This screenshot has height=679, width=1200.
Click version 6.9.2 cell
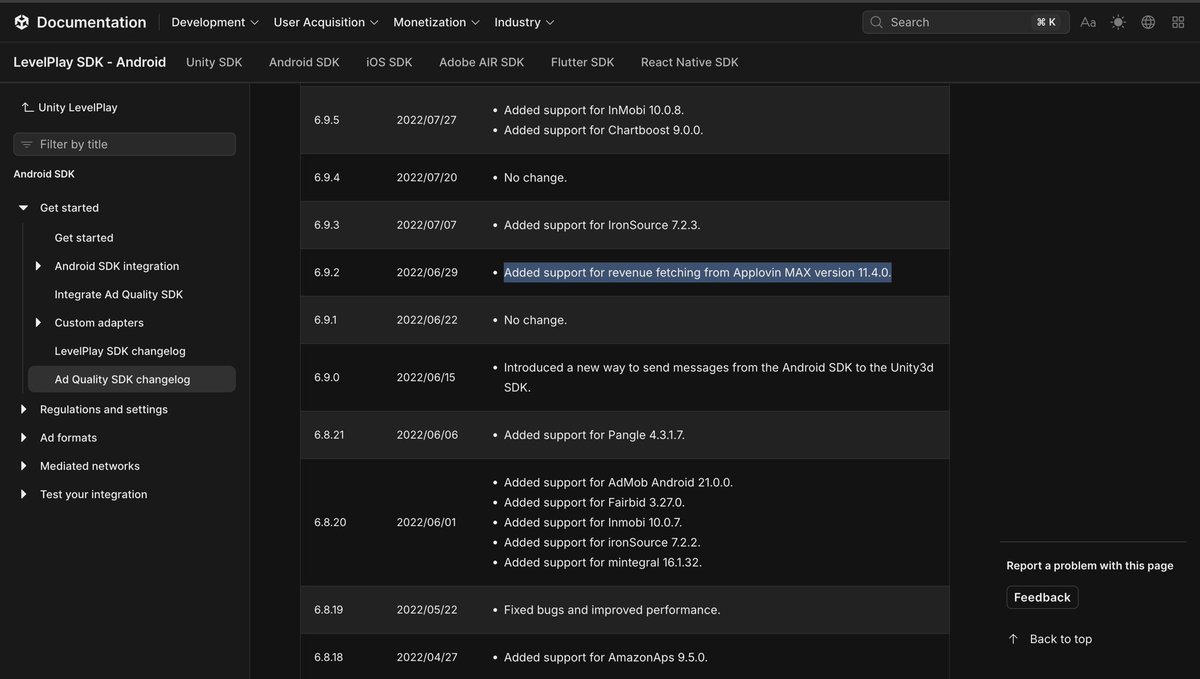[327, 272]
